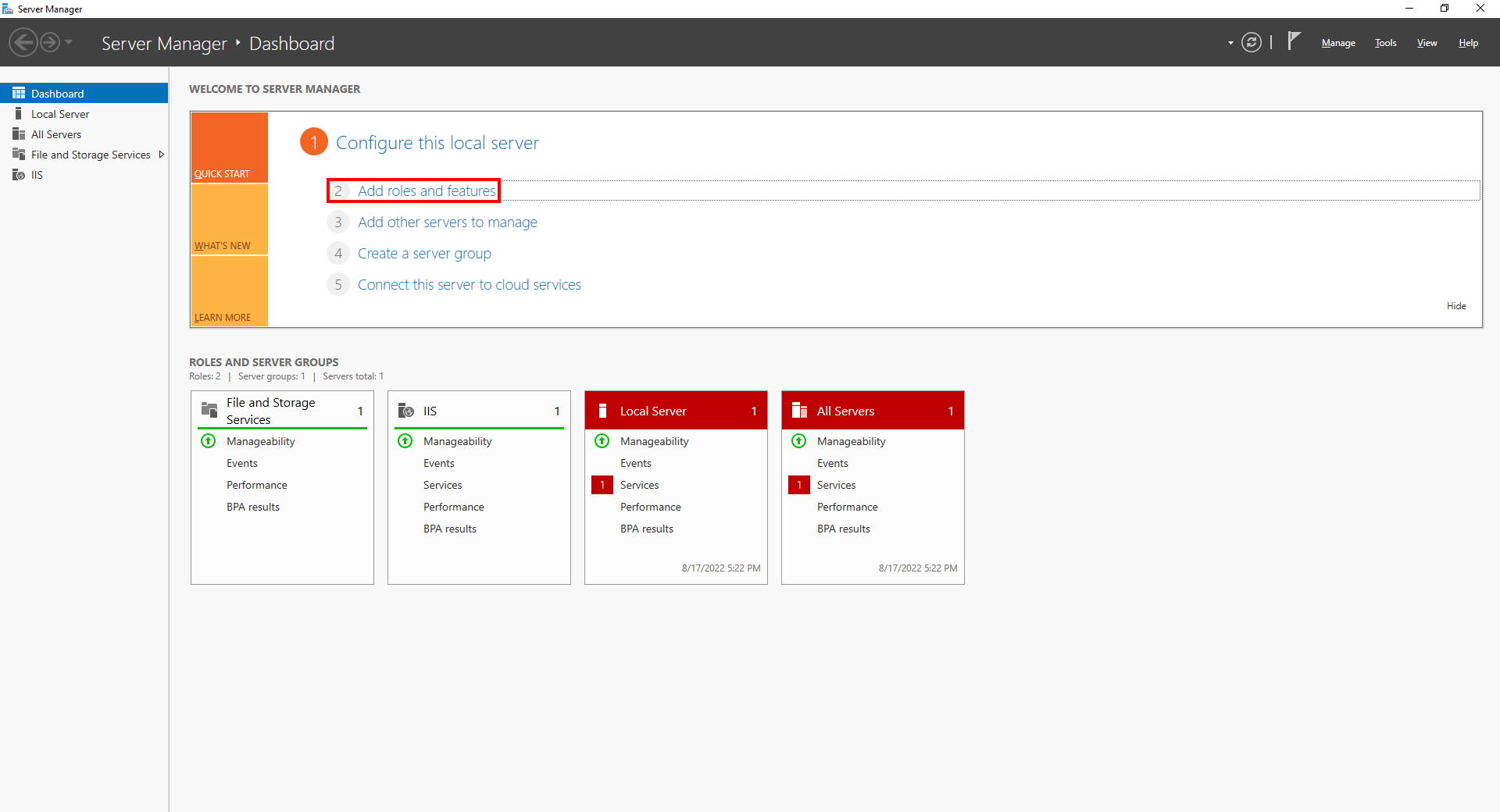This screenshot has width=1500, height=812.
Task: Click the Dashboard sidebar icon
Action: coord(19,93)
